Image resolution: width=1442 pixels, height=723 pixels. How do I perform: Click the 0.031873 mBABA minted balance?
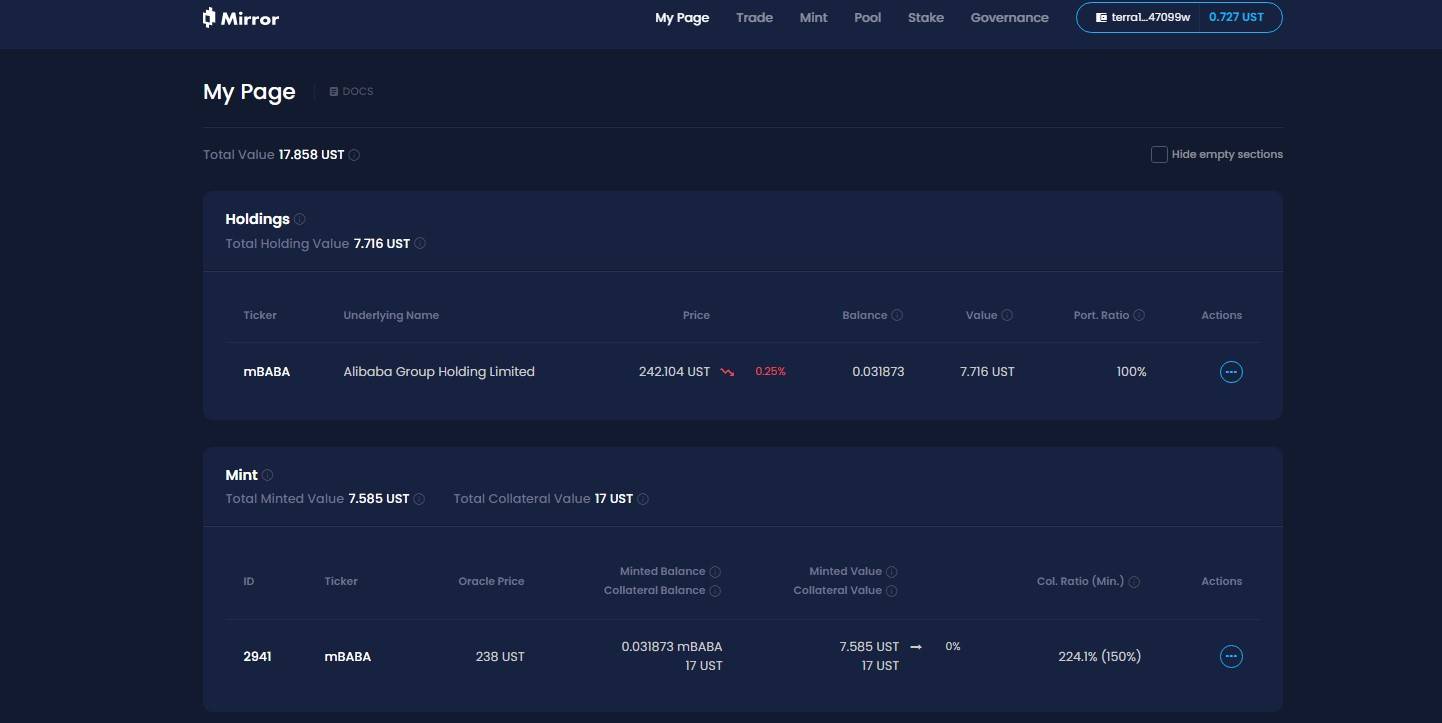pos(672,647)
